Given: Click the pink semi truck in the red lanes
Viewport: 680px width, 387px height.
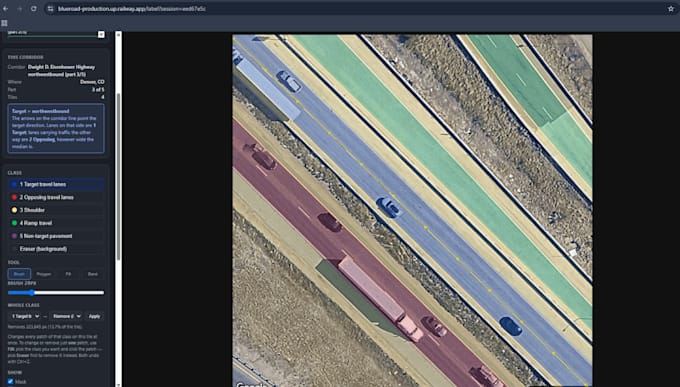Looking at the screenshot, I should [x=379, y=298].
